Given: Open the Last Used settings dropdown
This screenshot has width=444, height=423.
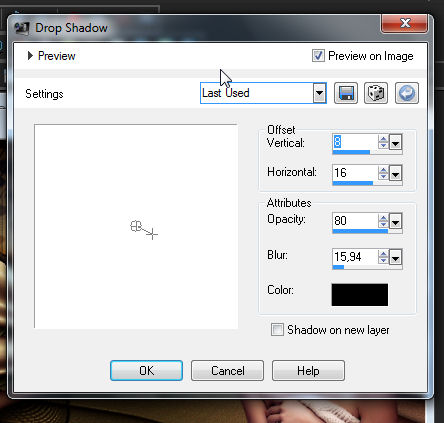Looking at the screenshot, I should pos(319,93).
